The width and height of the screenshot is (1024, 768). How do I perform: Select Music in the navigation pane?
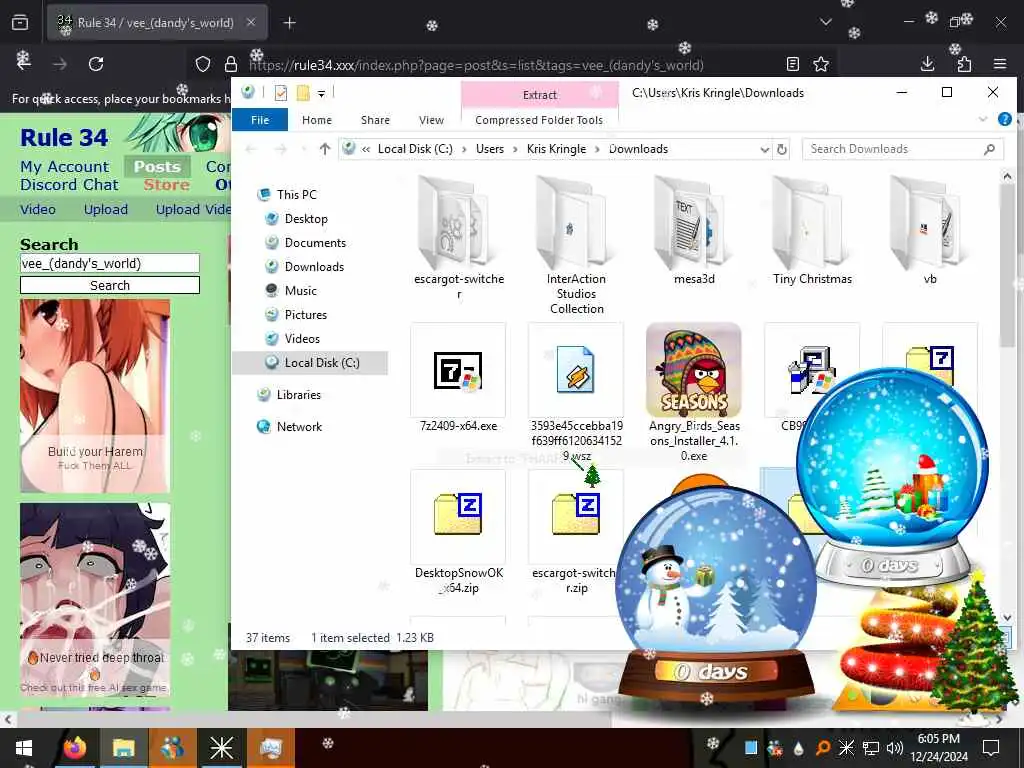click(300, 291)
